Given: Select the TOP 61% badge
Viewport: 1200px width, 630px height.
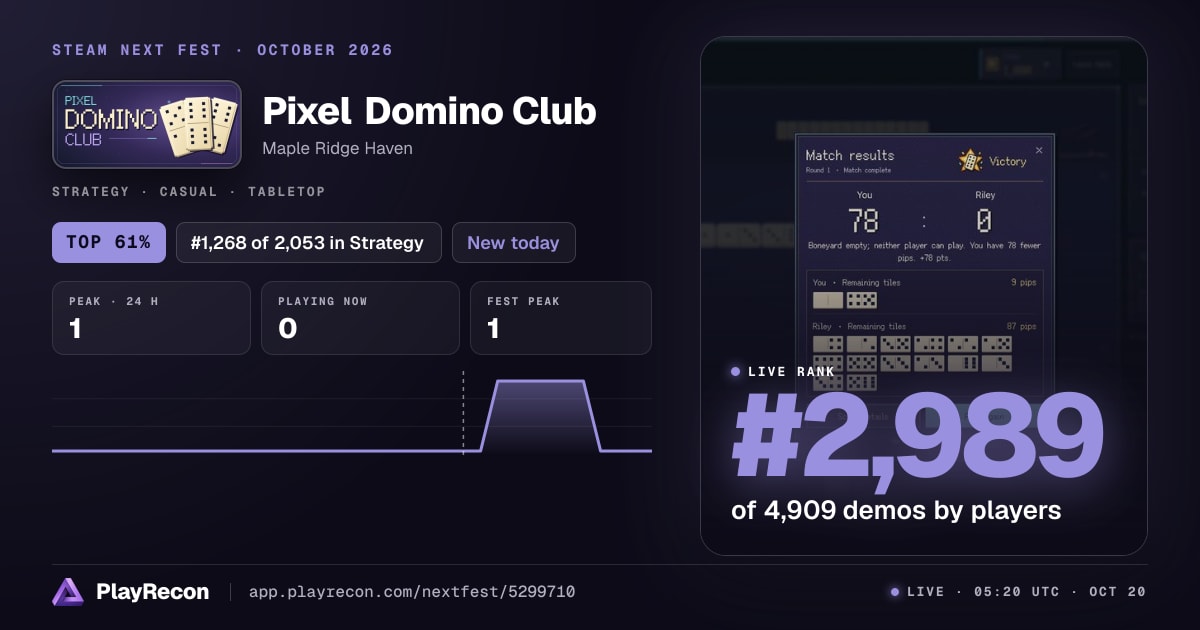Looking at the screenshot, I should 109,242.
